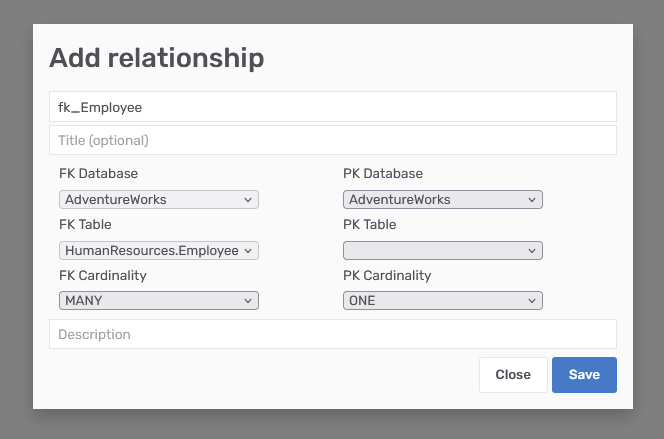Click the chevron arrow on FK Table select
This screenshot has width=664, height=439.
(248, 250)
